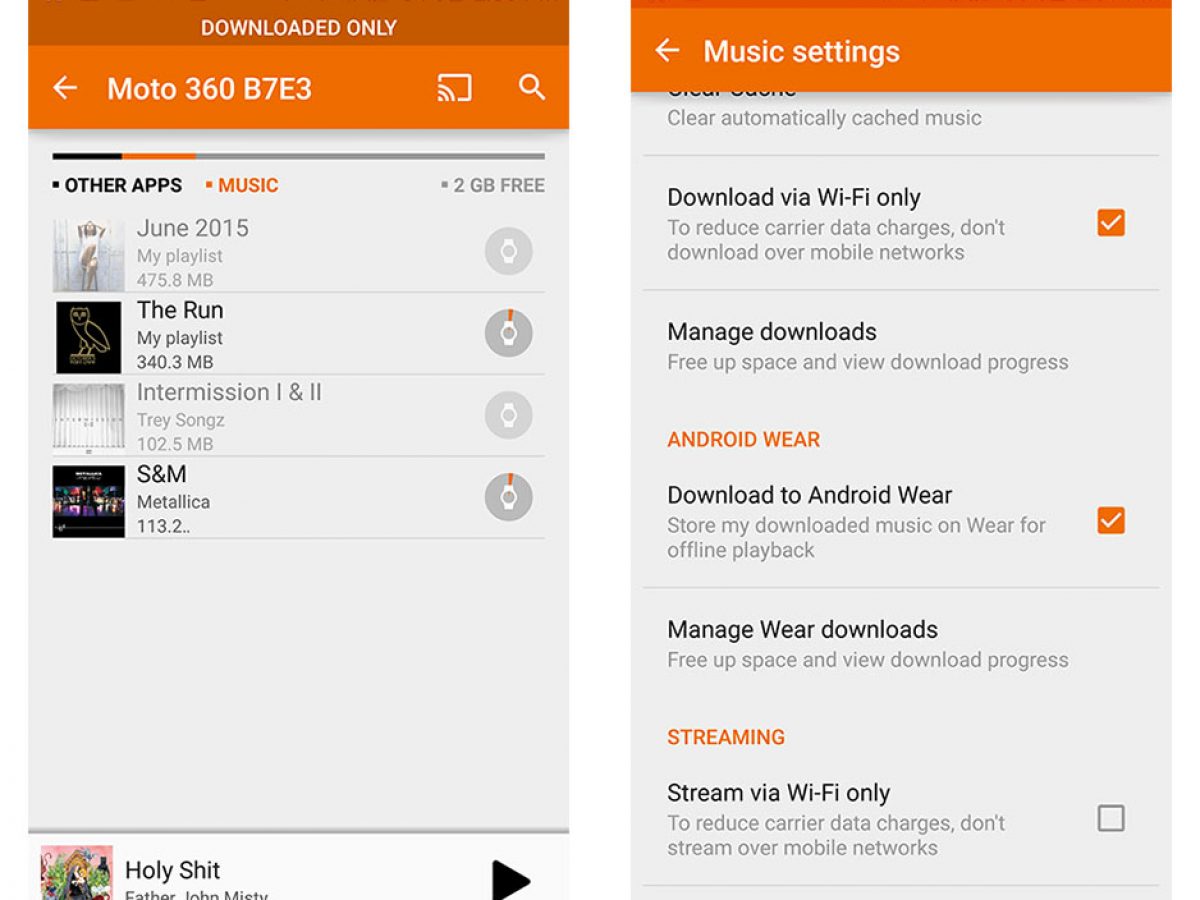
Task: Open Manage Wear downloads setting
Action: pyautogui.click(x=900, y=644)
